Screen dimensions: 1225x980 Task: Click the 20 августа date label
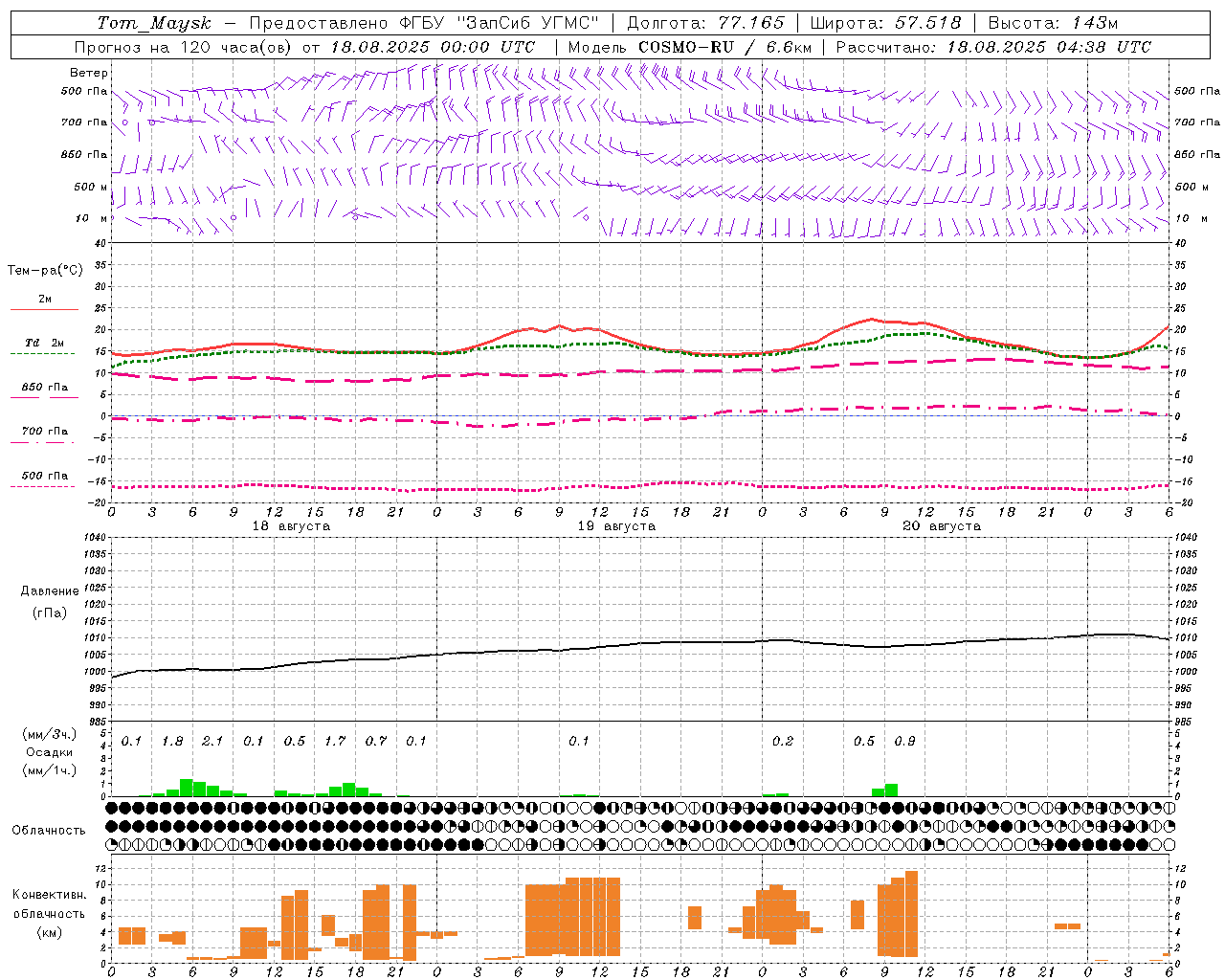click(942, 526)
